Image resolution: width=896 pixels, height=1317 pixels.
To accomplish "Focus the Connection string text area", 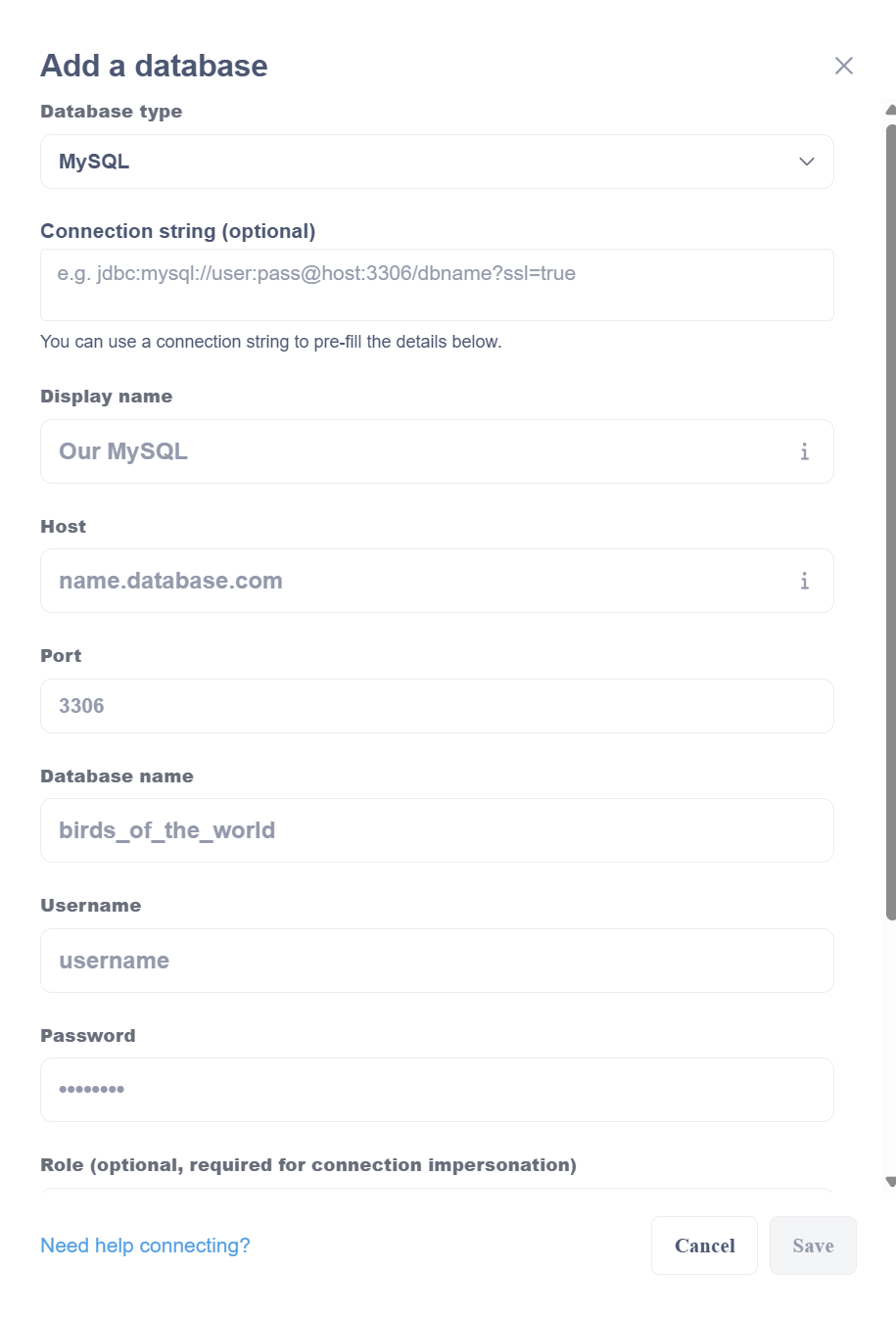I will pos(436,285).
